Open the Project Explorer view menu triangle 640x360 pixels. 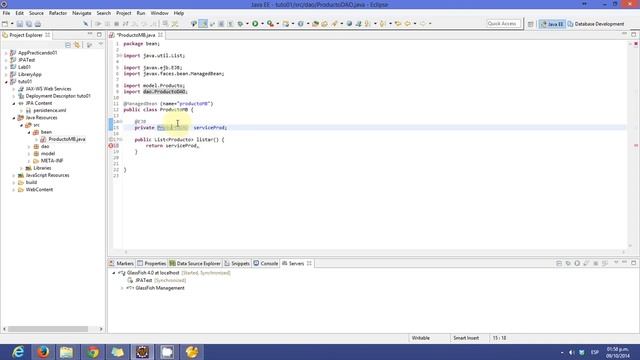(x=101, y=44)
